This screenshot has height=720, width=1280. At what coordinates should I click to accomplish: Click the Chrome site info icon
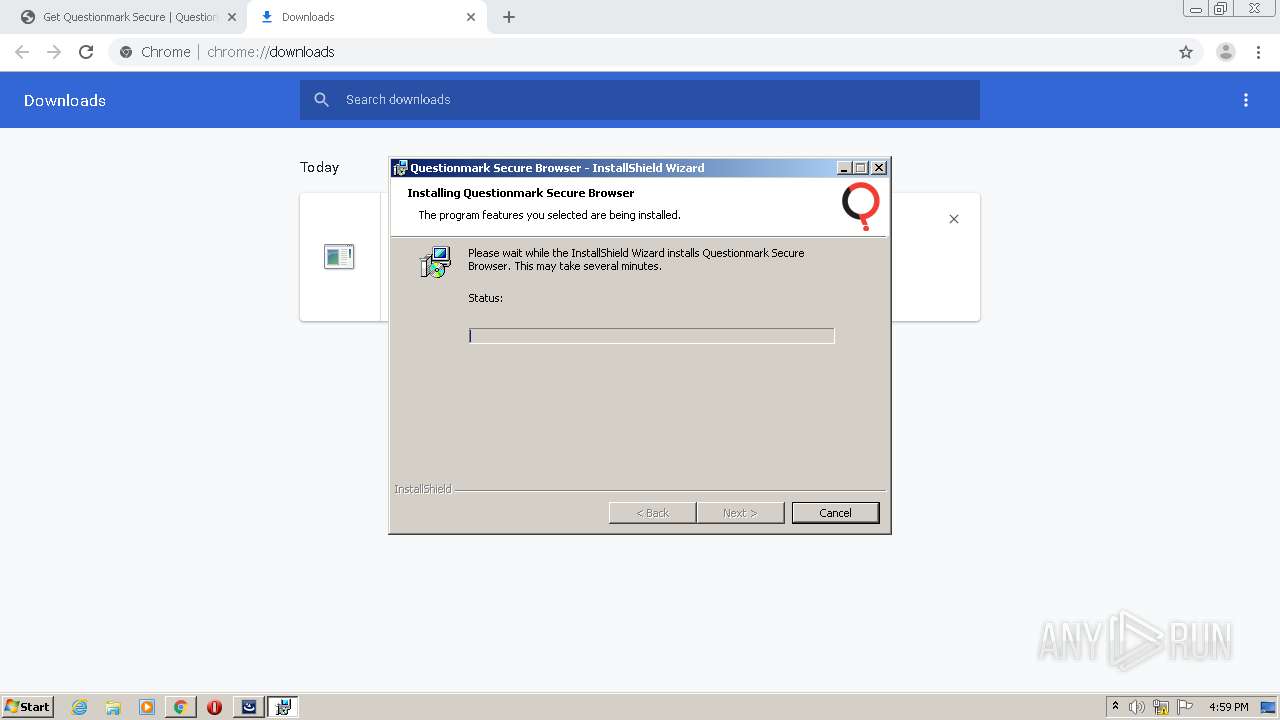coord(126,52)
